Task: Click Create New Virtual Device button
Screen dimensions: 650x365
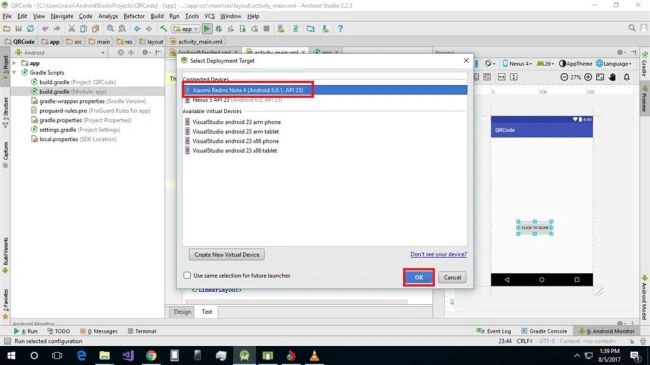Action: (227, 255)
